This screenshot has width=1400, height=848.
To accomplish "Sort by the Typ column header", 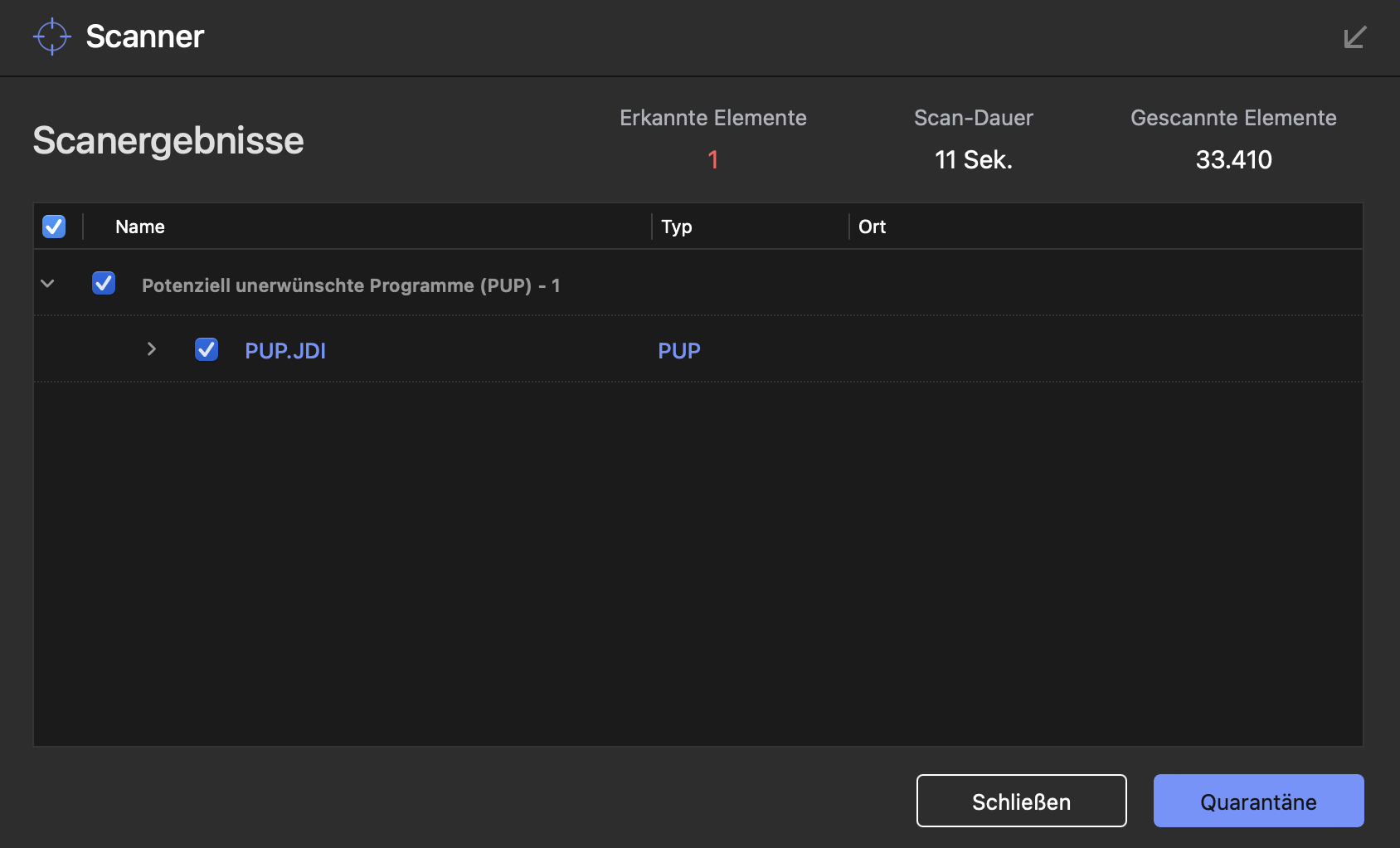I will [x=677, y=227].
